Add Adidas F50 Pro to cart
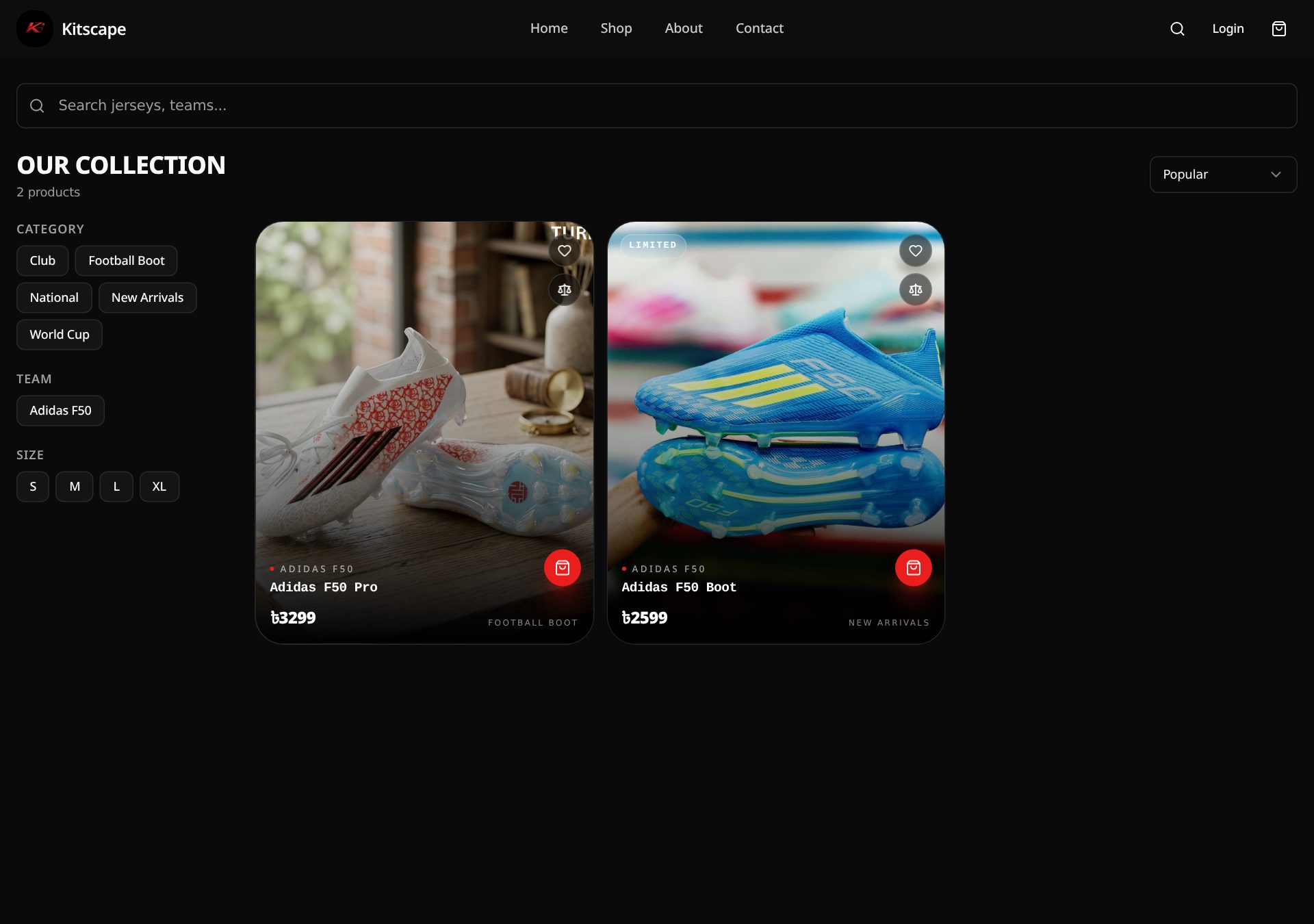Screen dimensions: 1314x924 [563, 568]
